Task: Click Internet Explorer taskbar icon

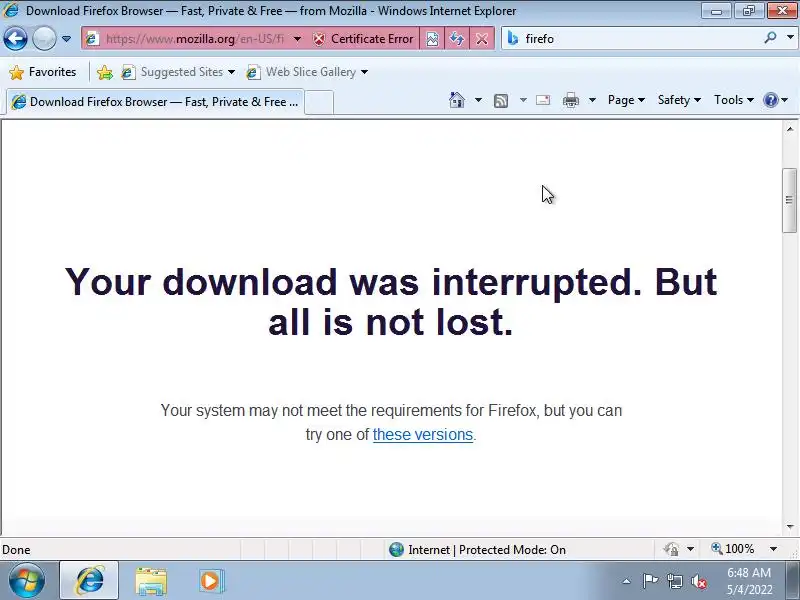Action: (89, 580)
